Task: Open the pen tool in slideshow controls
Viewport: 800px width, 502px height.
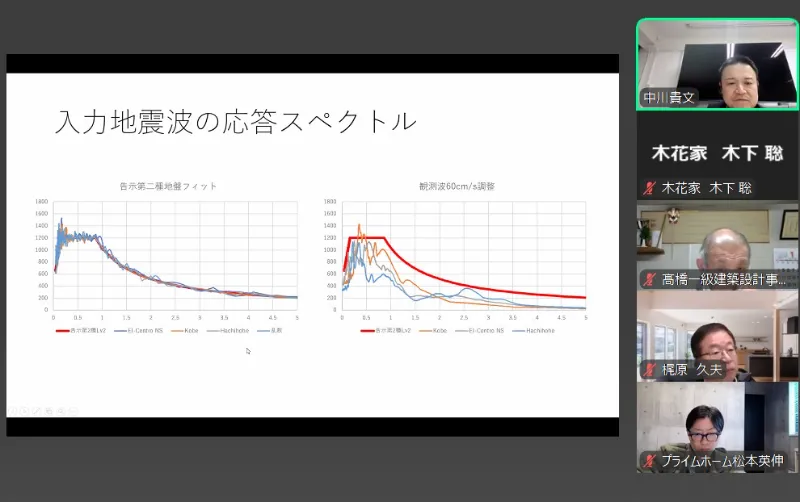Action: (x=34, y=411)
